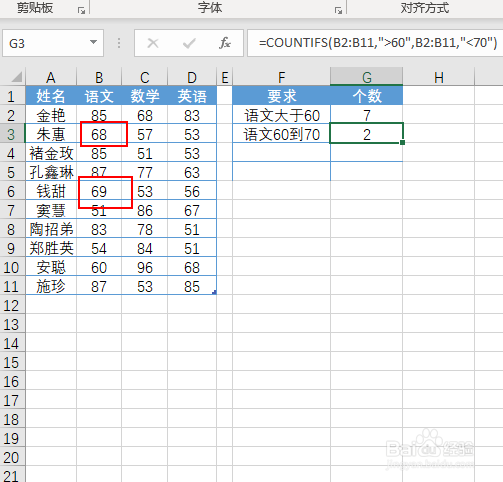Select column C header
The image size is (503, 482).
145,77
